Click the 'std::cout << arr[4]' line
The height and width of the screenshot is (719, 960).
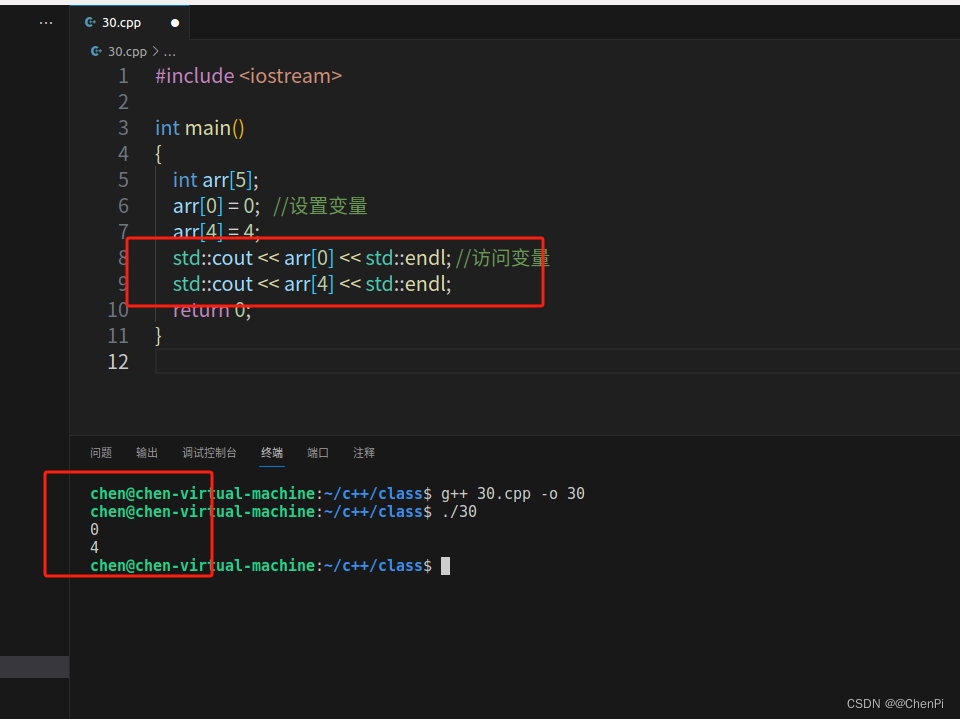312,284
